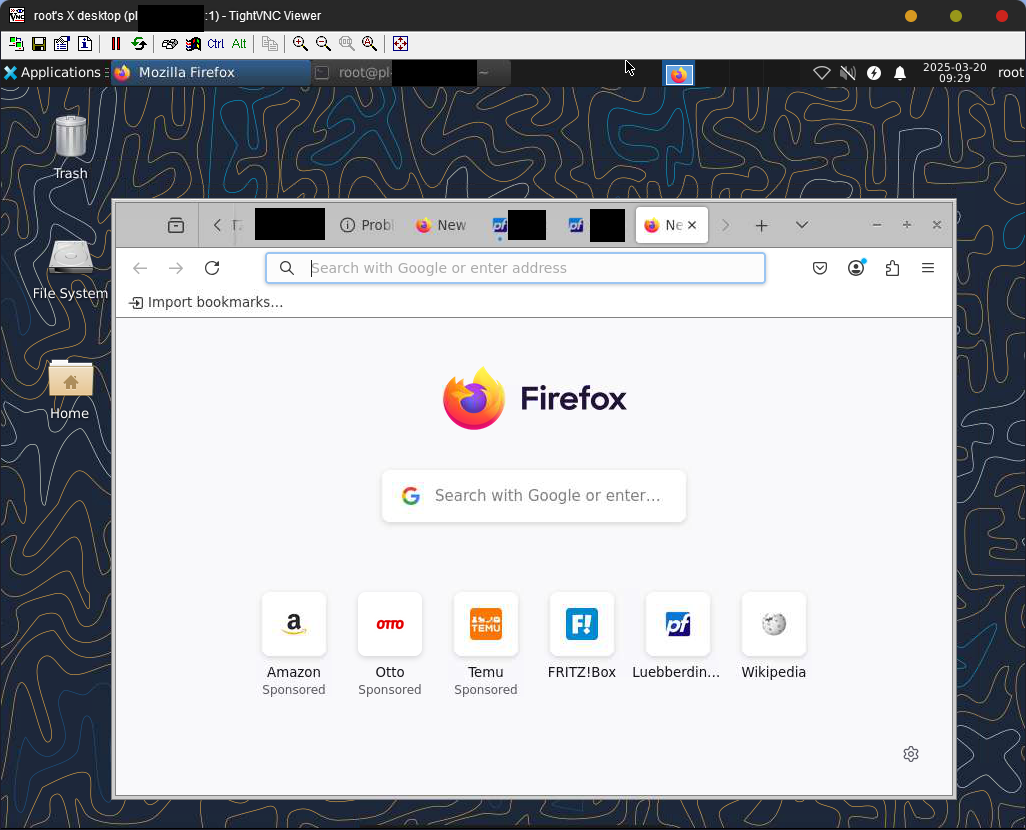Save the connection with the floppy disk icon

point(39,44)
